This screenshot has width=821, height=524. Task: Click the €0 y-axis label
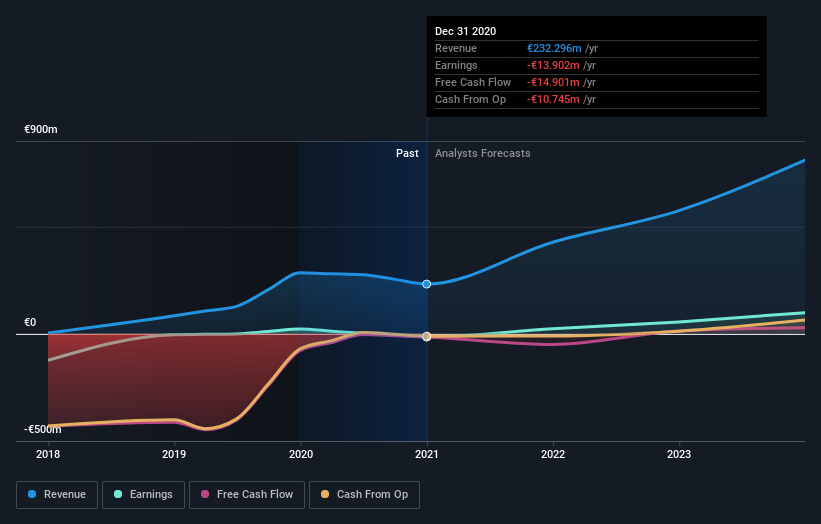tap(30, 322)
